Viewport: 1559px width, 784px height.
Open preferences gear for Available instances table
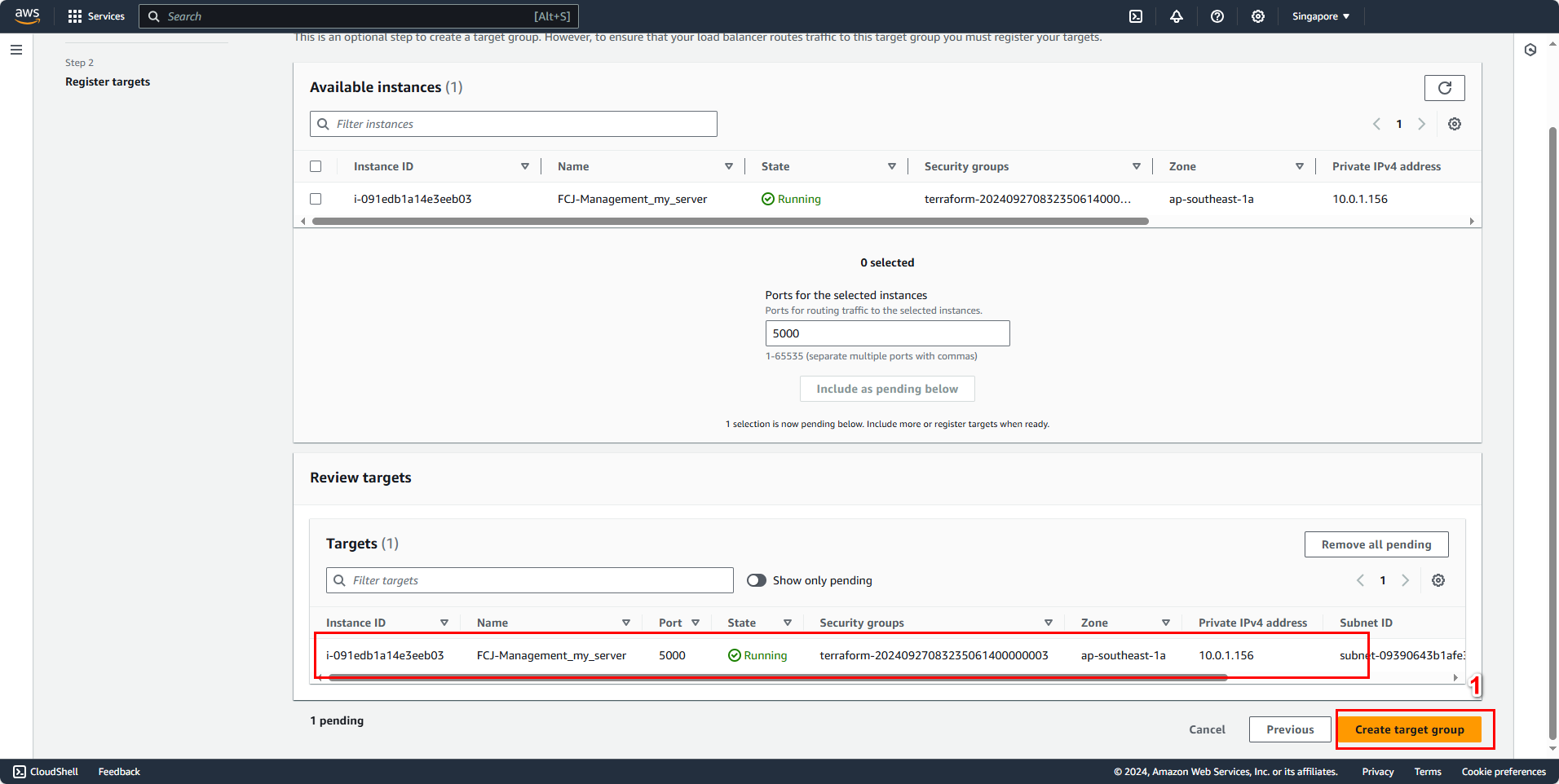pyautogui.click(x=1454, y=123)
